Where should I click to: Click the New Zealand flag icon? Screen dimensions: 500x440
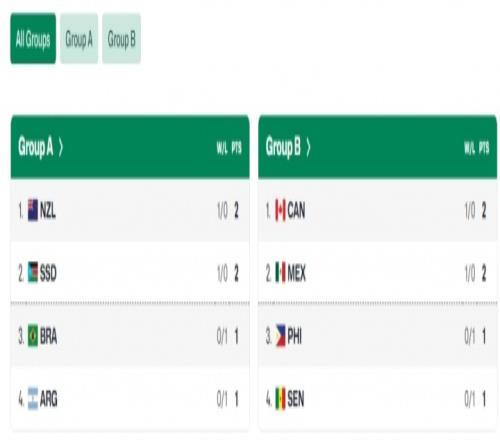tap(33, 210)
